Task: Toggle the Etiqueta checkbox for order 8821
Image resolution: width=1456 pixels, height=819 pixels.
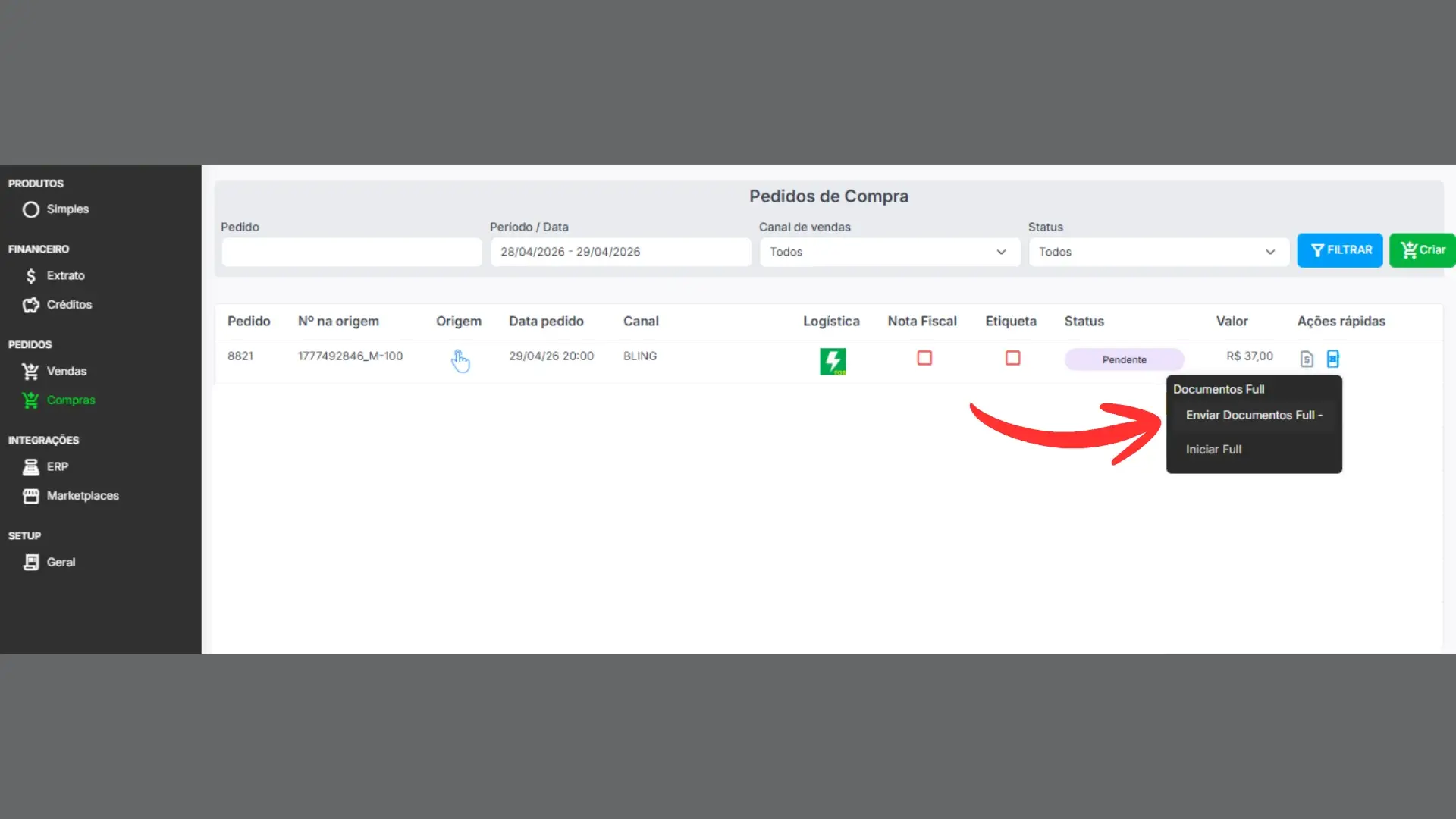Action: click(x=1013, y=358)
